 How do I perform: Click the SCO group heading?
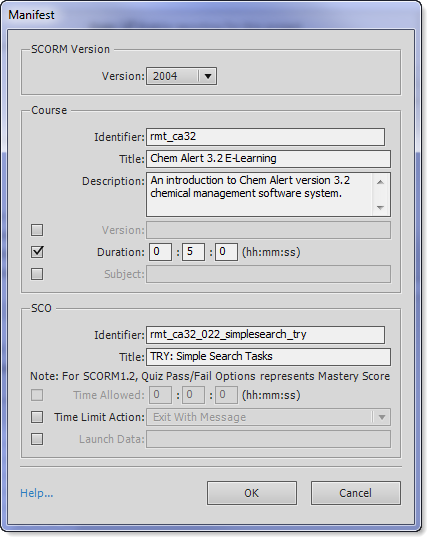41,308
